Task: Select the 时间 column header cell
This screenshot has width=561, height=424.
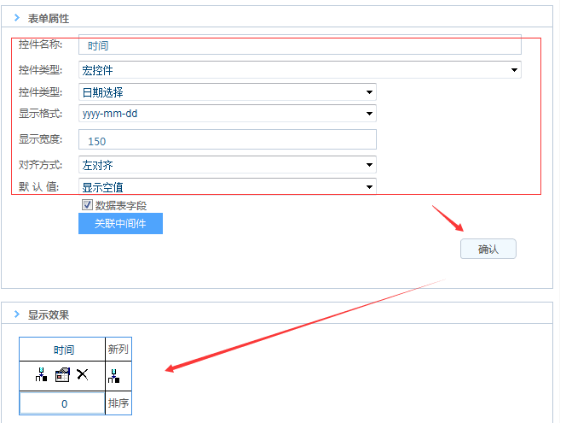Action: (62, 349)
